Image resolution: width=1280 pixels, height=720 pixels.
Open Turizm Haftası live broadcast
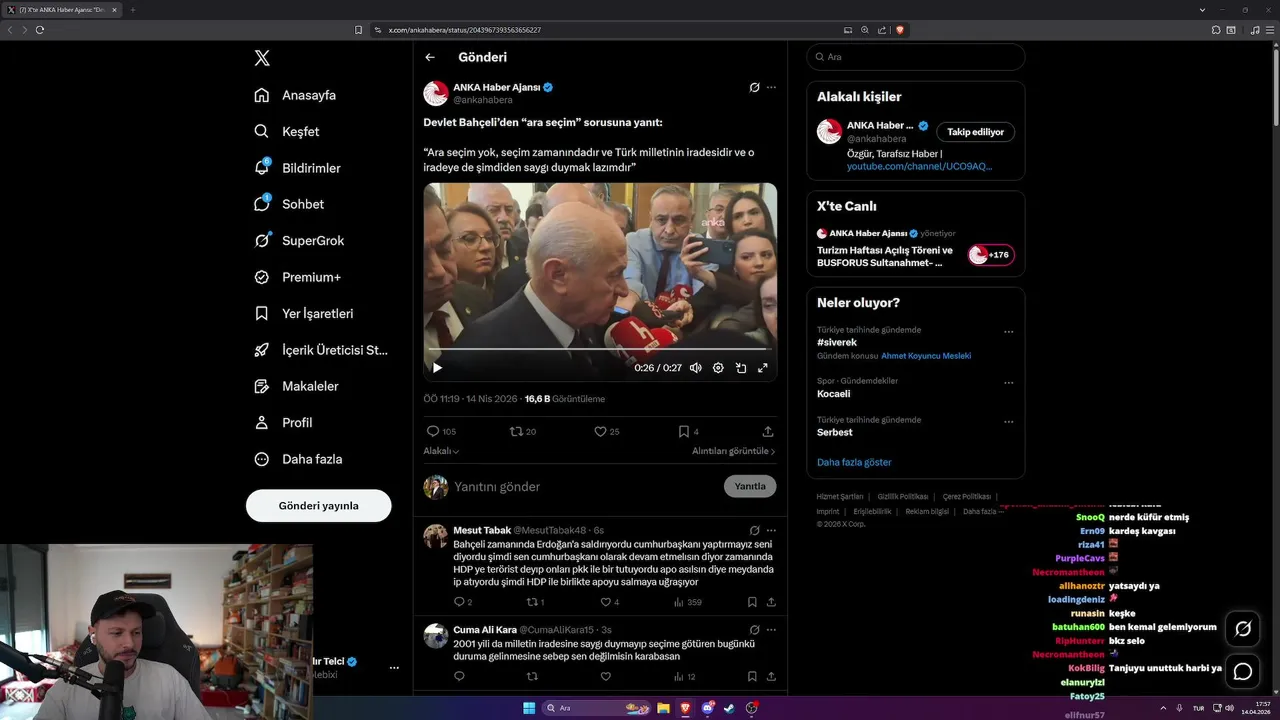pyautogui.click(x=885, y=256)
